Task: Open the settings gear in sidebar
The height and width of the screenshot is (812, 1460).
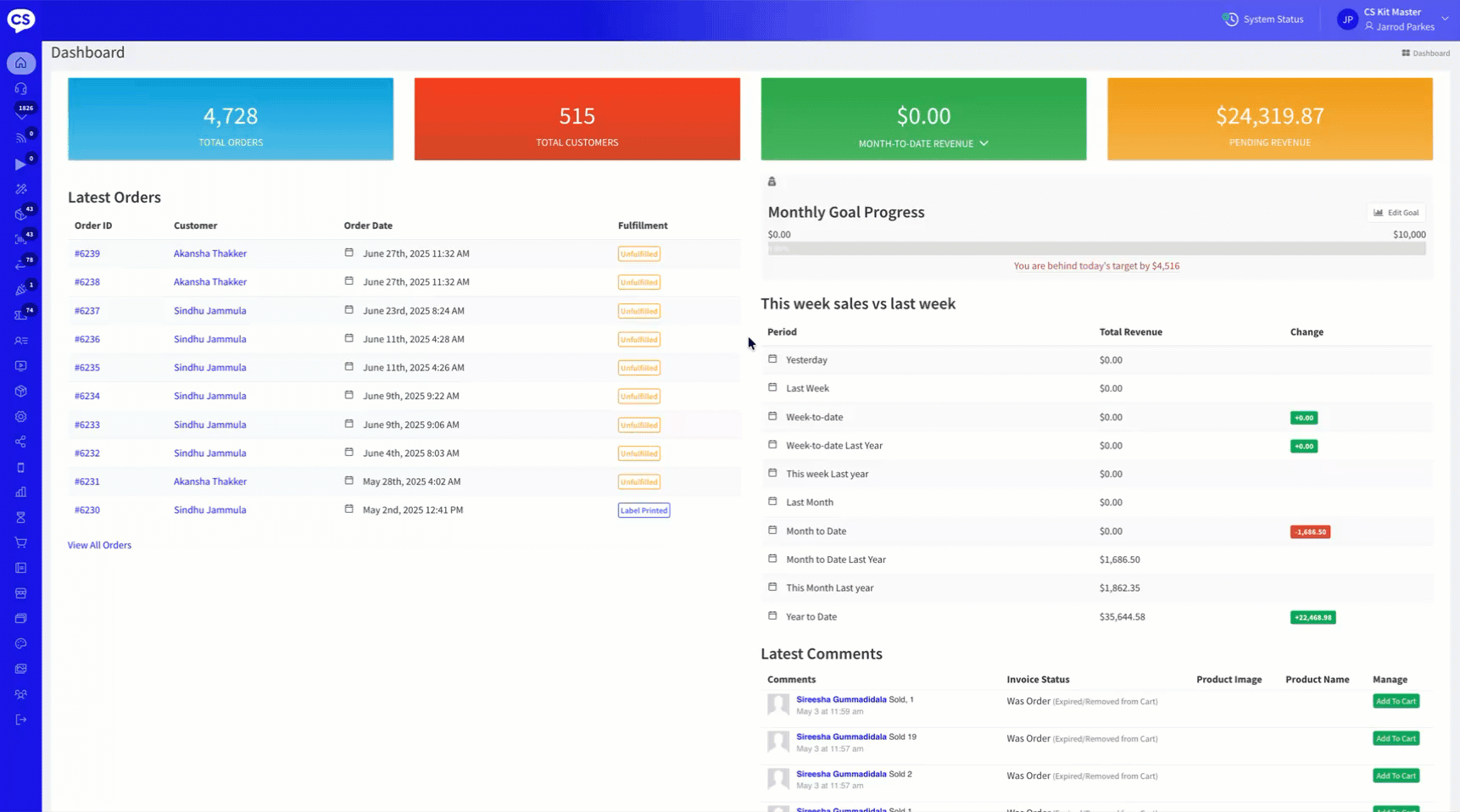Action: click(x=21, y=417)
